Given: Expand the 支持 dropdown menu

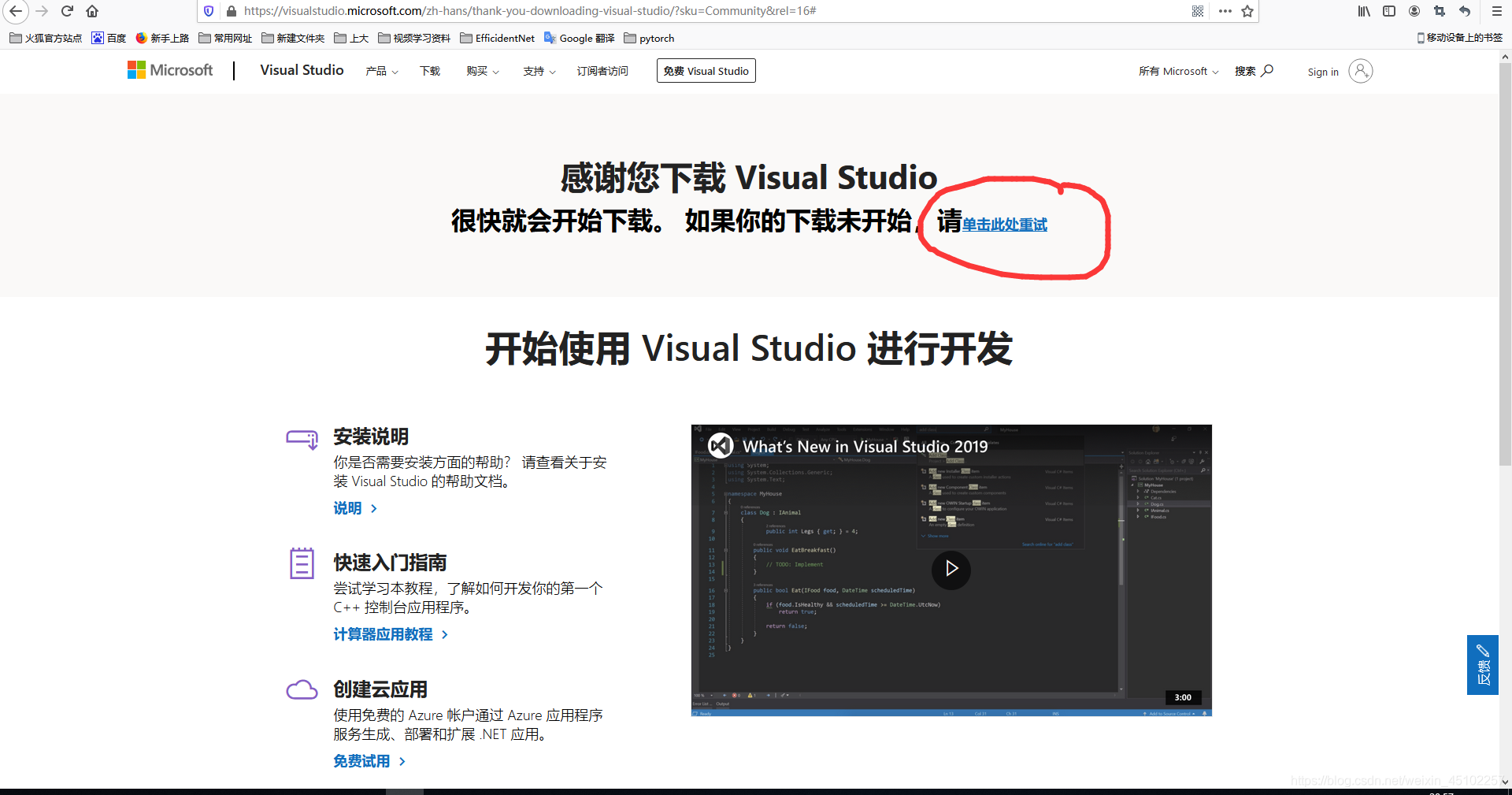Looking at the screenshot, I should (539, 71).
